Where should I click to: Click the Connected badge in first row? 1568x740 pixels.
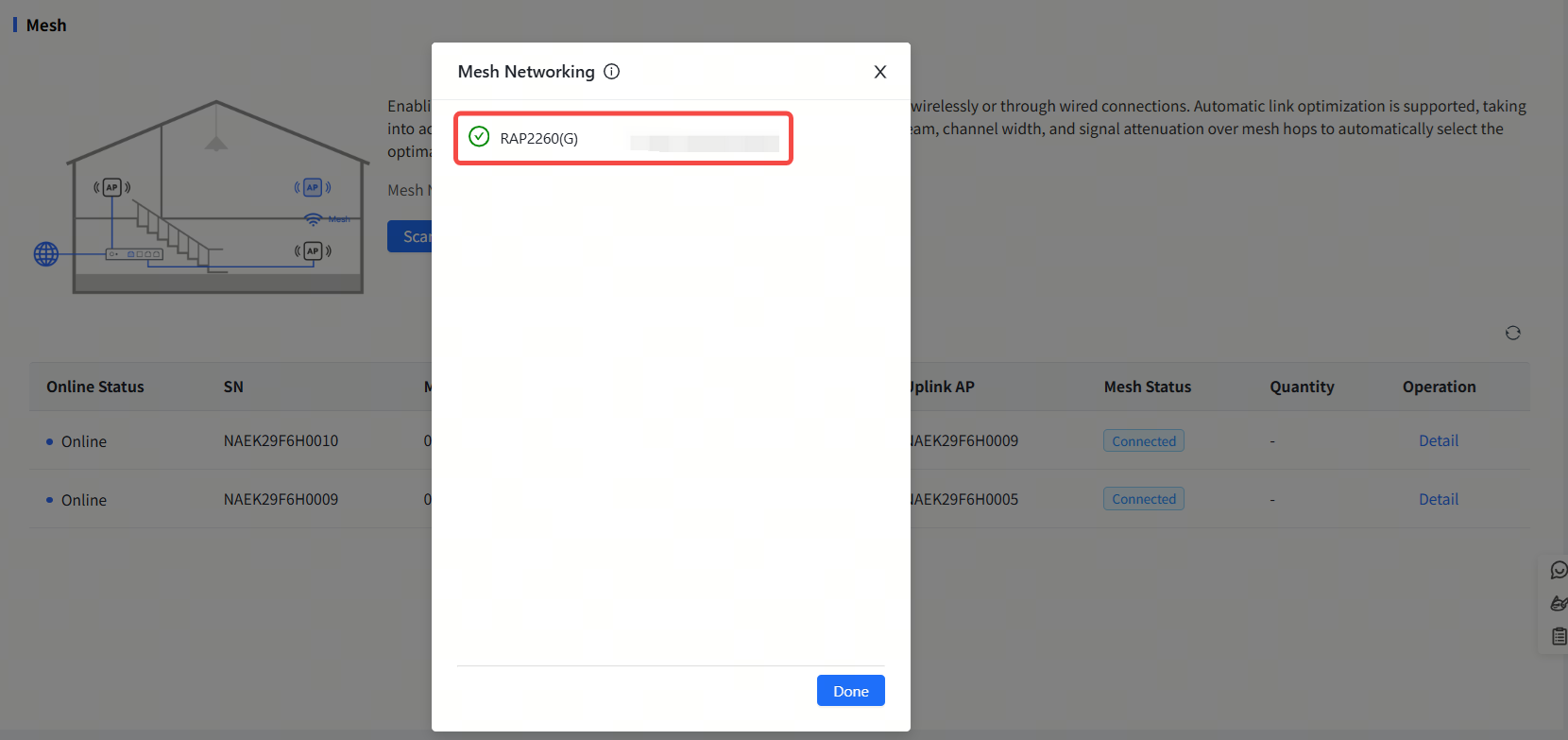coord(1143,441)
